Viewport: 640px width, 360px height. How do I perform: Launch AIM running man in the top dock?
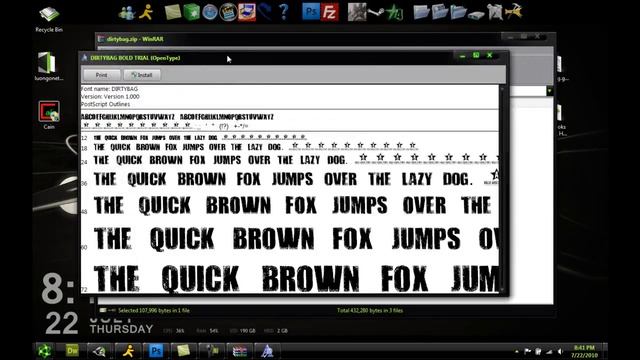click(x=146, y=12)
